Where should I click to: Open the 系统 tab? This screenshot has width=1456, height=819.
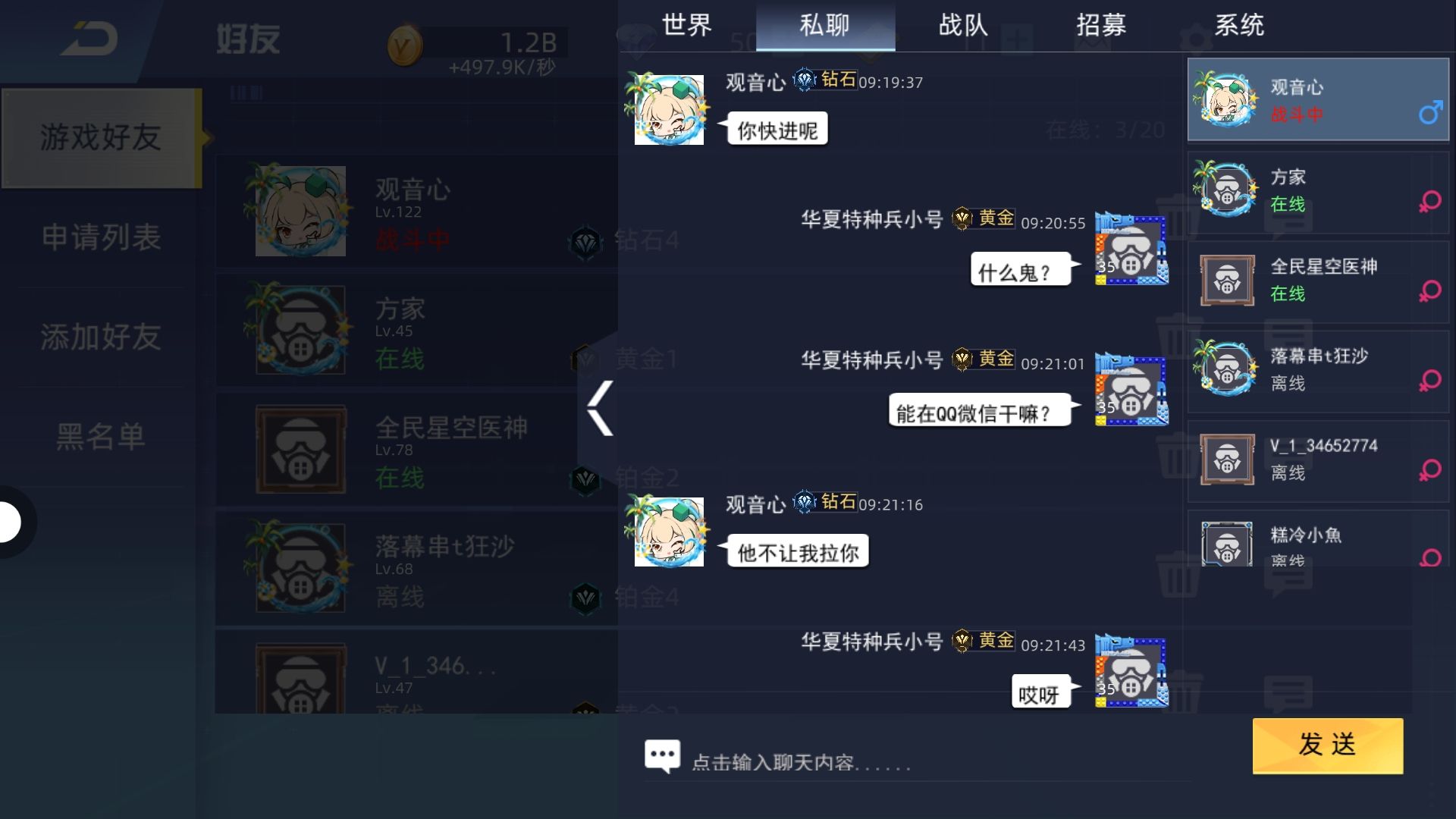(1239, 26)
